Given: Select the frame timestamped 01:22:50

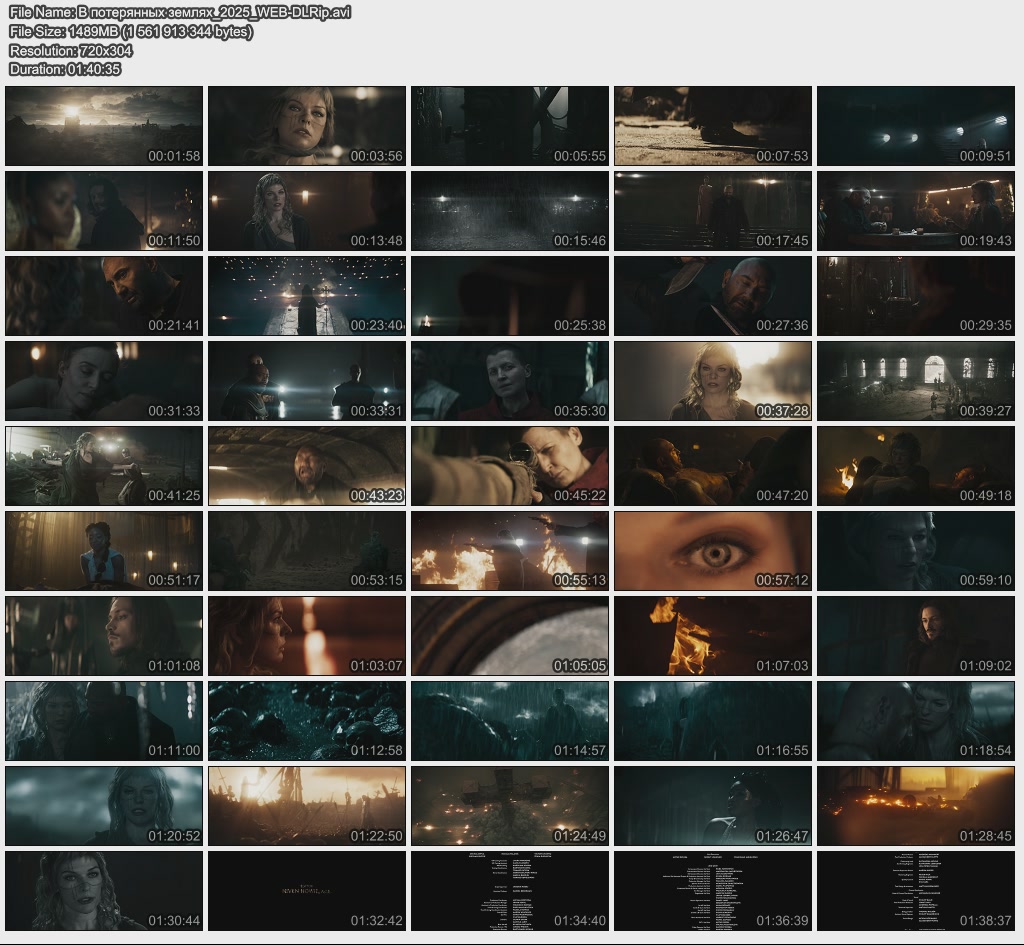Looking at the screenshot, I should [307, 806].
